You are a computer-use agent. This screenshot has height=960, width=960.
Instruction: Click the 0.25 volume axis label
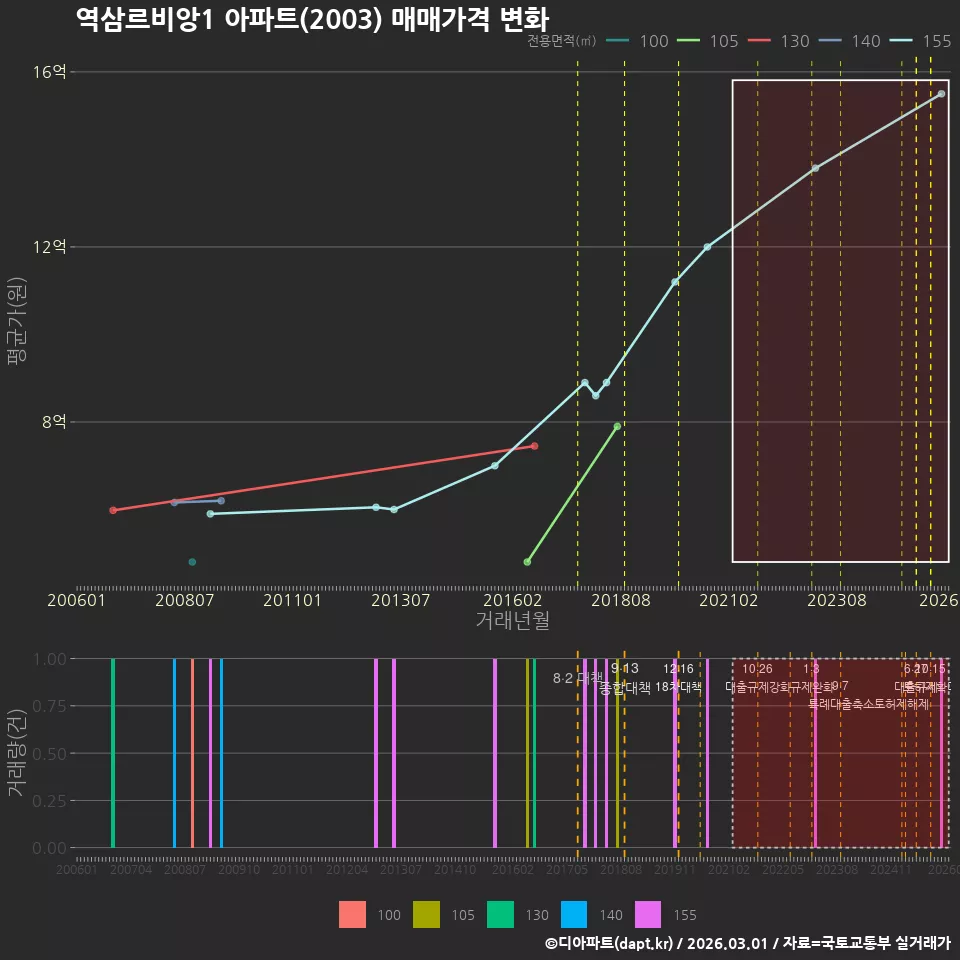pos(50,801)
